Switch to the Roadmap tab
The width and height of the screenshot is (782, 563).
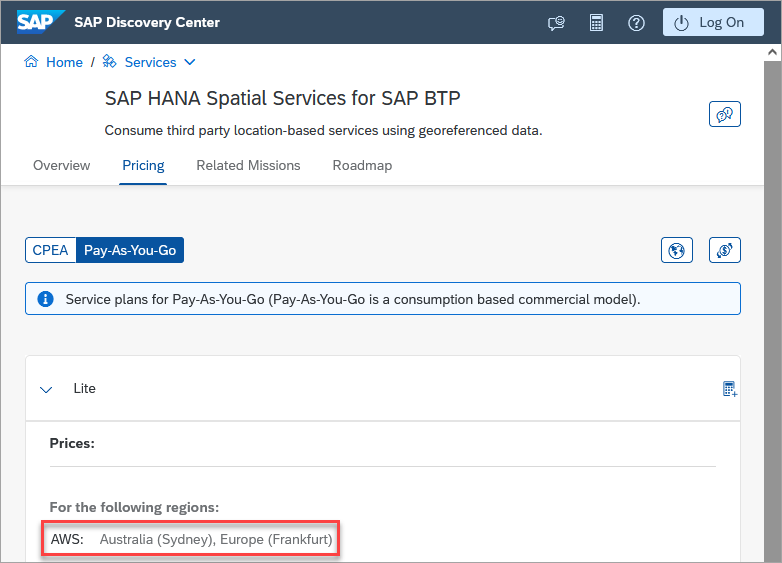pyautogui.click(x=362, y=166)
